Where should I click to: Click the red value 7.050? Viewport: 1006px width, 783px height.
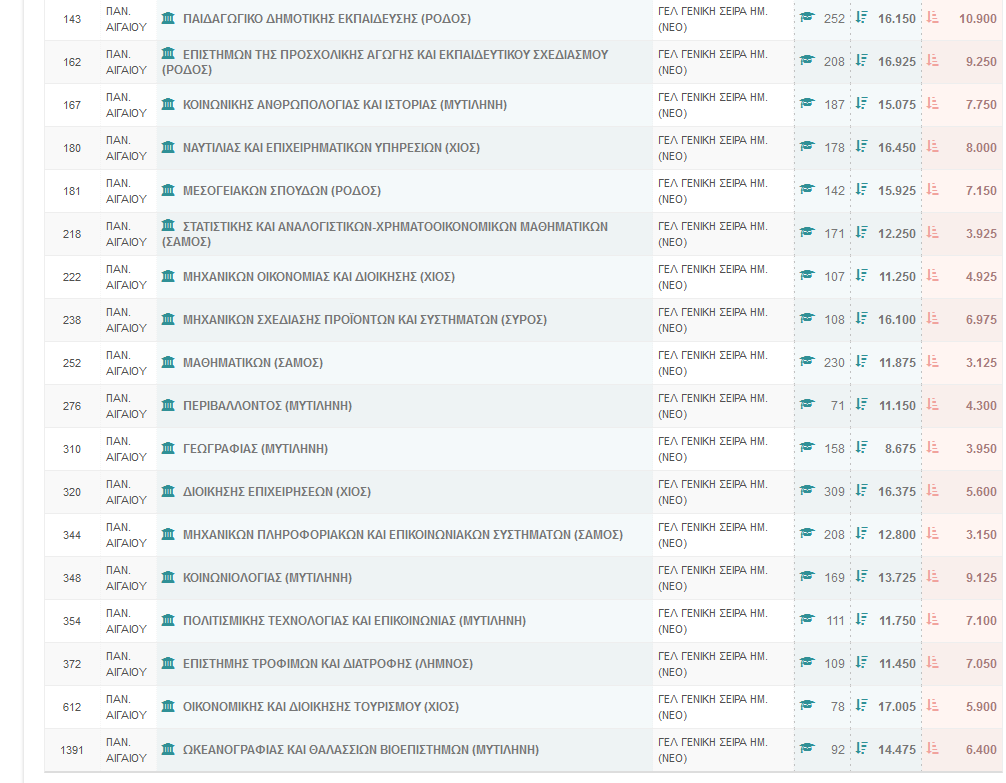coord(981,664)
